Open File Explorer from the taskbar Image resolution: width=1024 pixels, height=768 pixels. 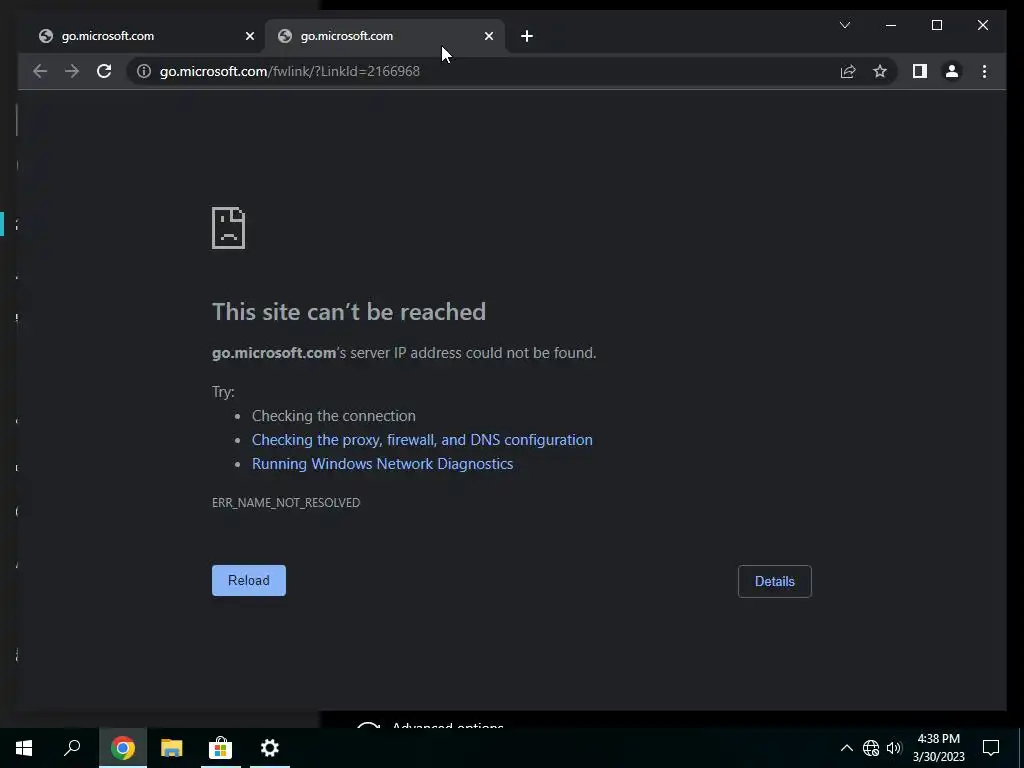click(x=171, y=748)
